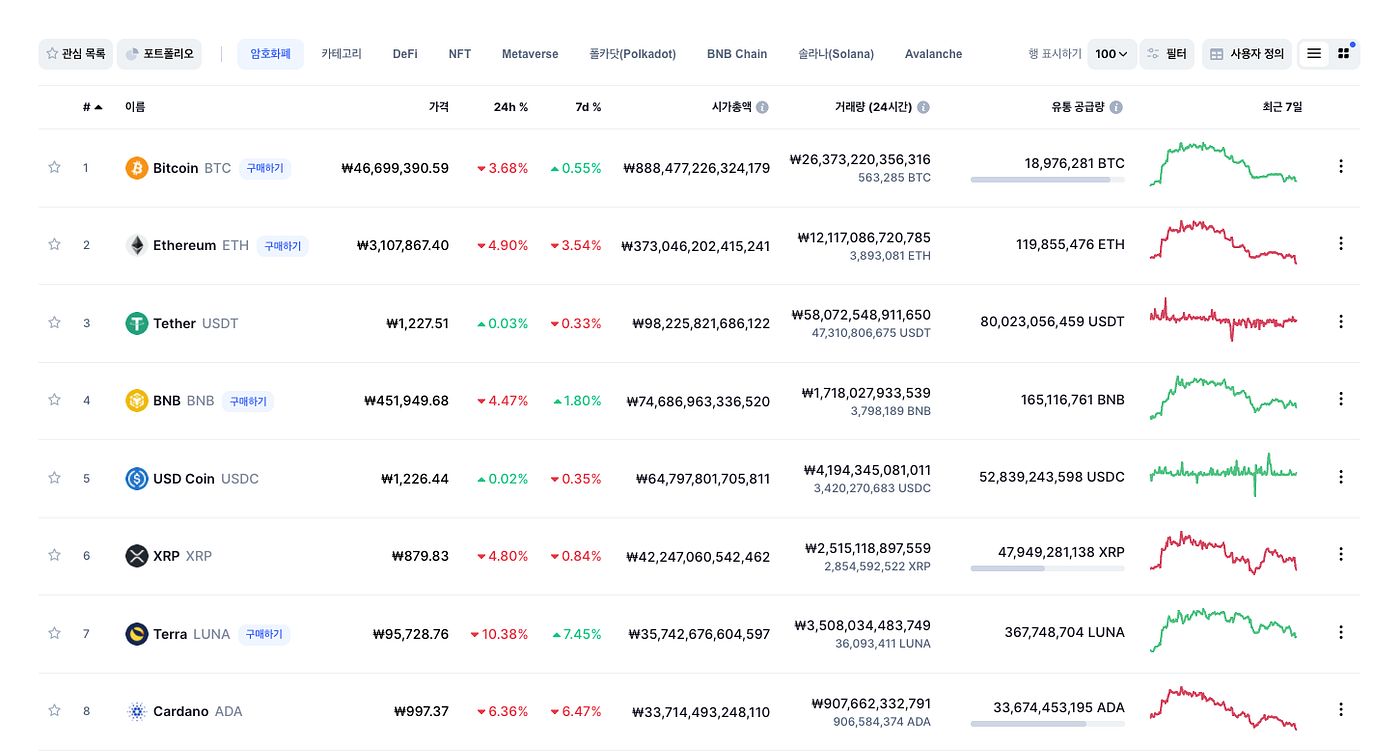Screen dimensions: 1400x751
Task: Toggle the Cardano watchlist star
Action: 54,711
